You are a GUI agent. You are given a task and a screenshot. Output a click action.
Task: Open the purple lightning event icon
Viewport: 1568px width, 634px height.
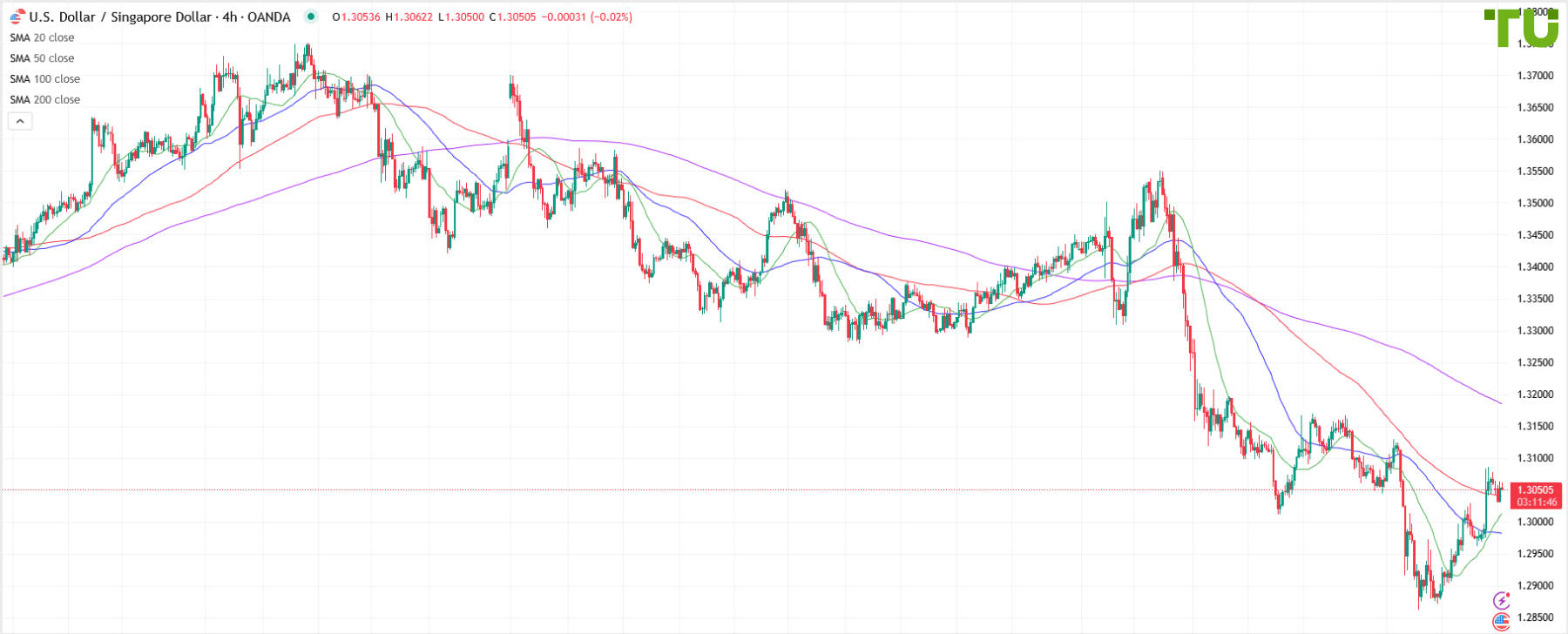(1501, 600)
